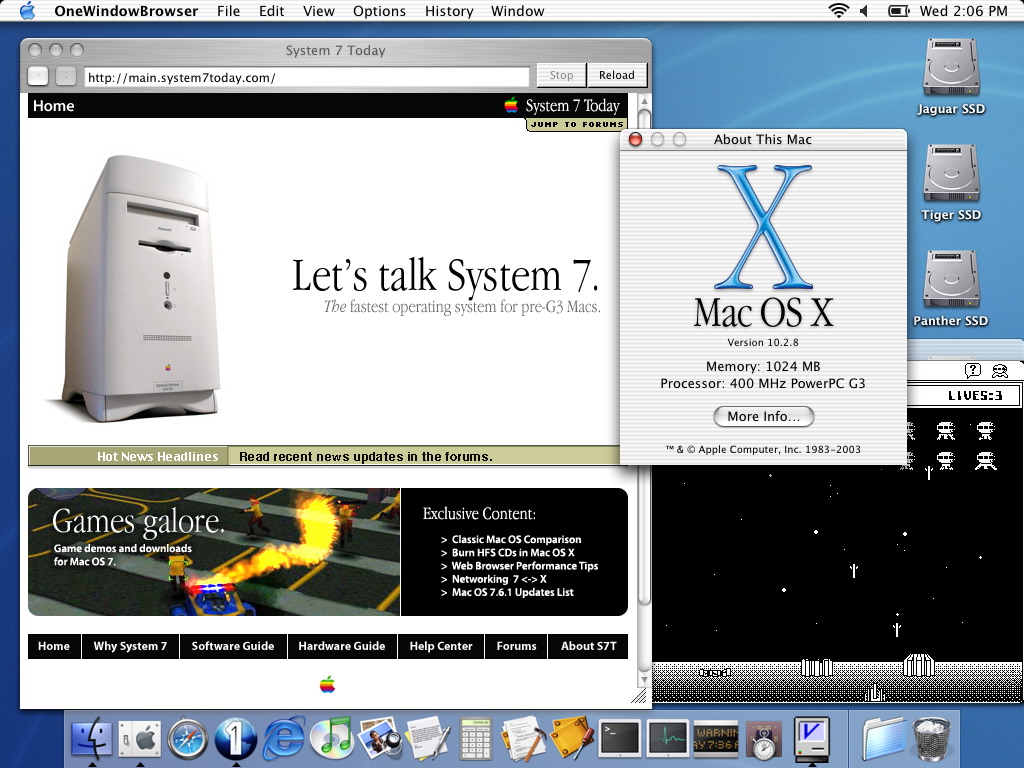Launch TextEdit from the Dock
1024x768 pixels.
(428, 739)
